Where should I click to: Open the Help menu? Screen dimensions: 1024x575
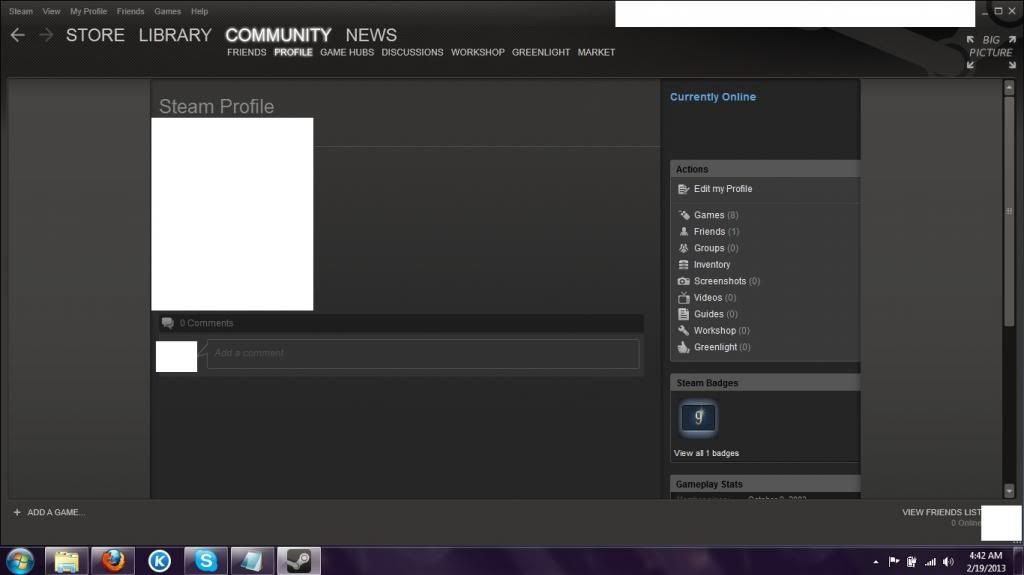coord(199,11)
